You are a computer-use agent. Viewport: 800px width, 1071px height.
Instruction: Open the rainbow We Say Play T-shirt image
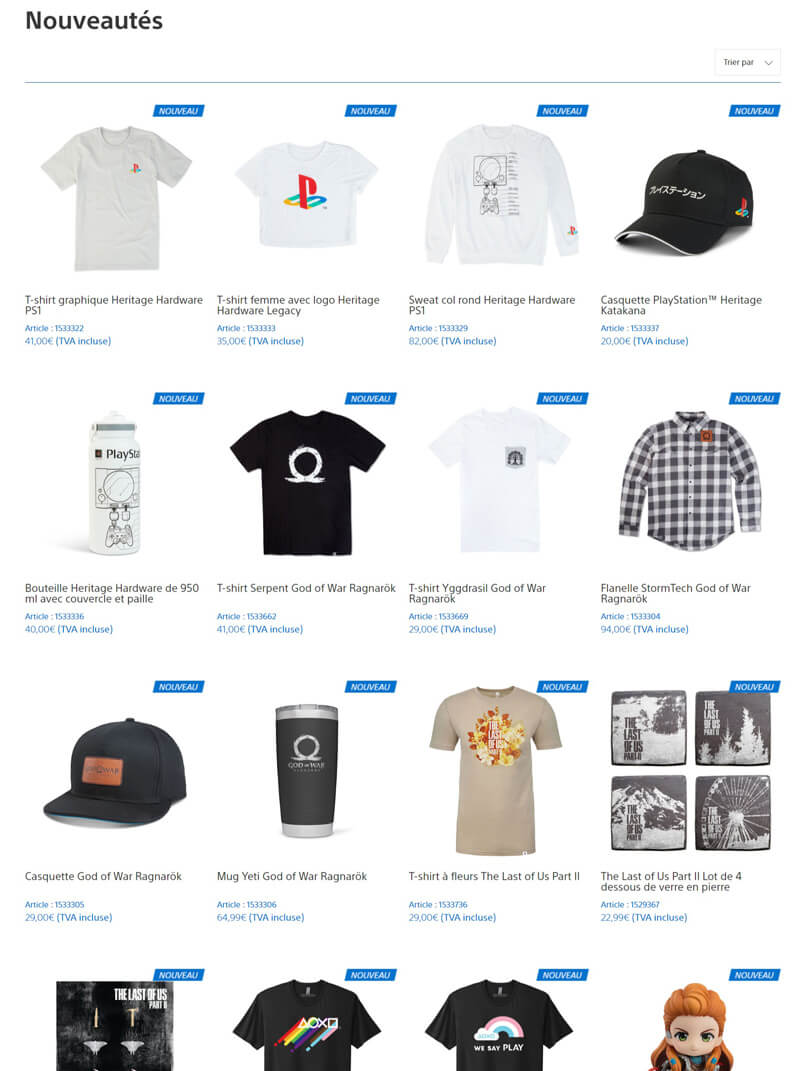(x=499, y=1026)
